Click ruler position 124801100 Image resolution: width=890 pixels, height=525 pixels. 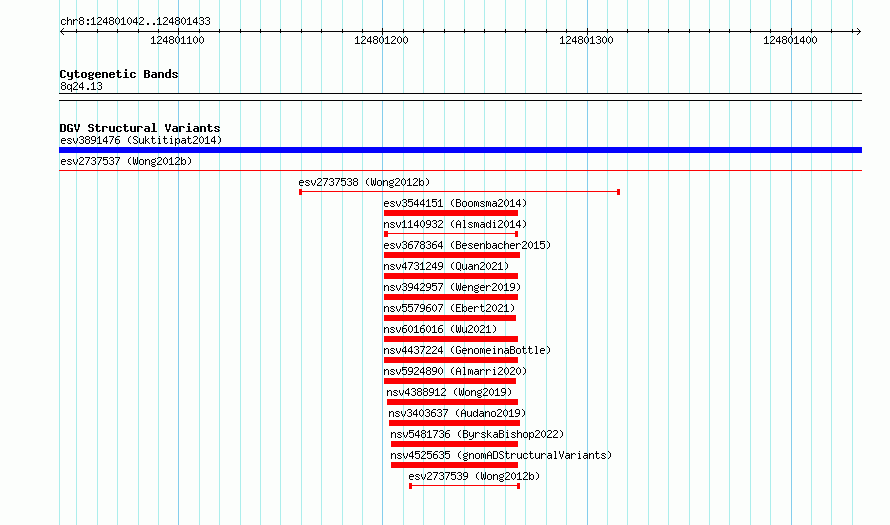pyautogui.click(x=177, y=40)
